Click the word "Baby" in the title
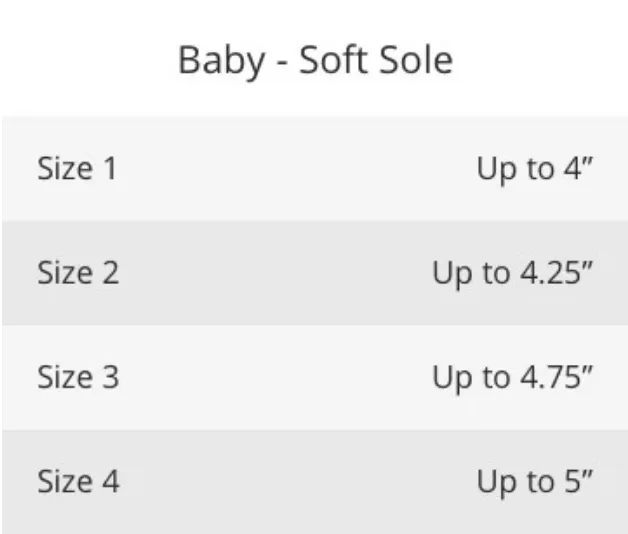Viewport: 628px width, 534px height. pyautogui.click(x=221, y=61)
